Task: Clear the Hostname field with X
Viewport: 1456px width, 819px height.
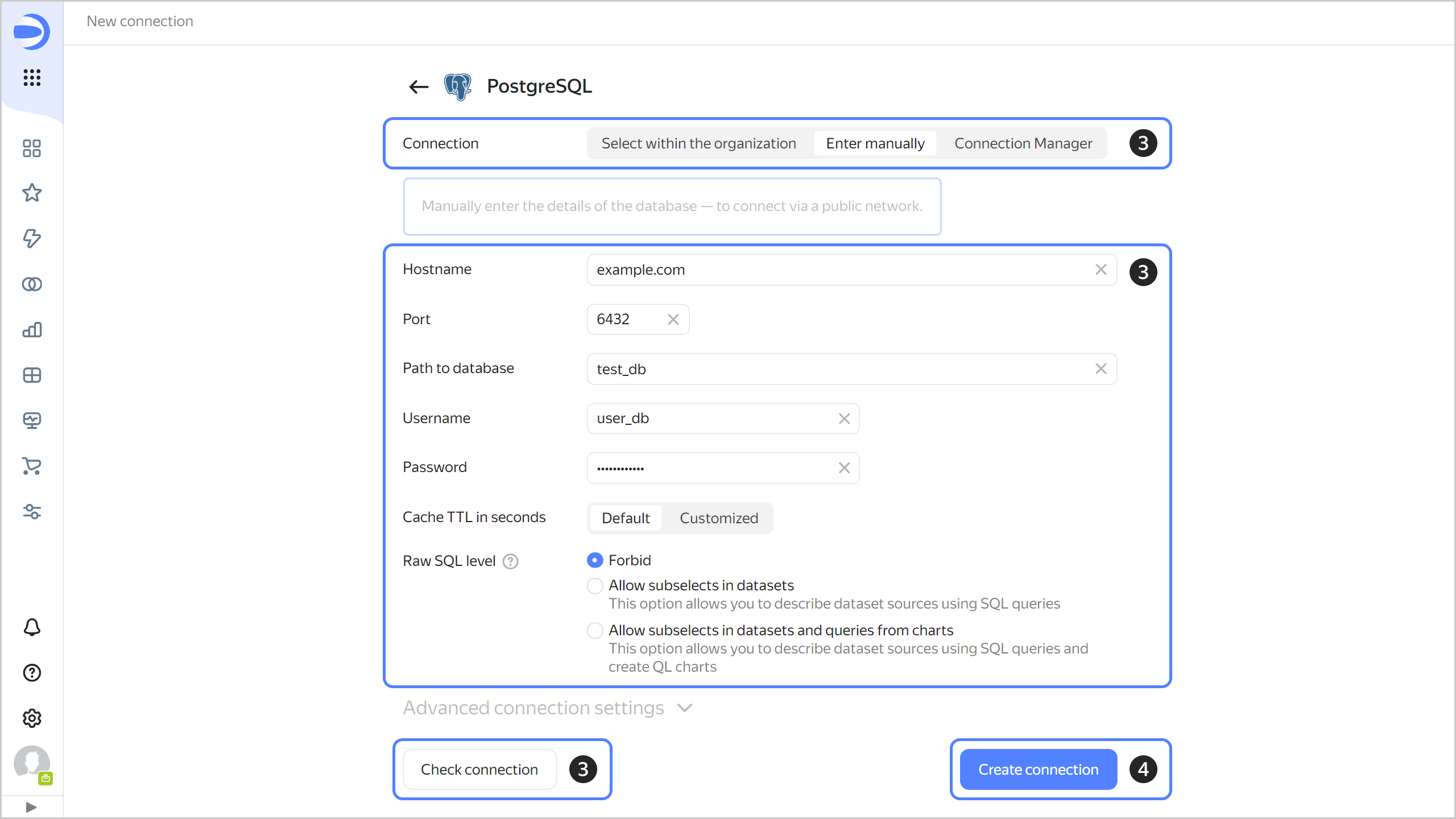Action: (x=1101, y=270)
